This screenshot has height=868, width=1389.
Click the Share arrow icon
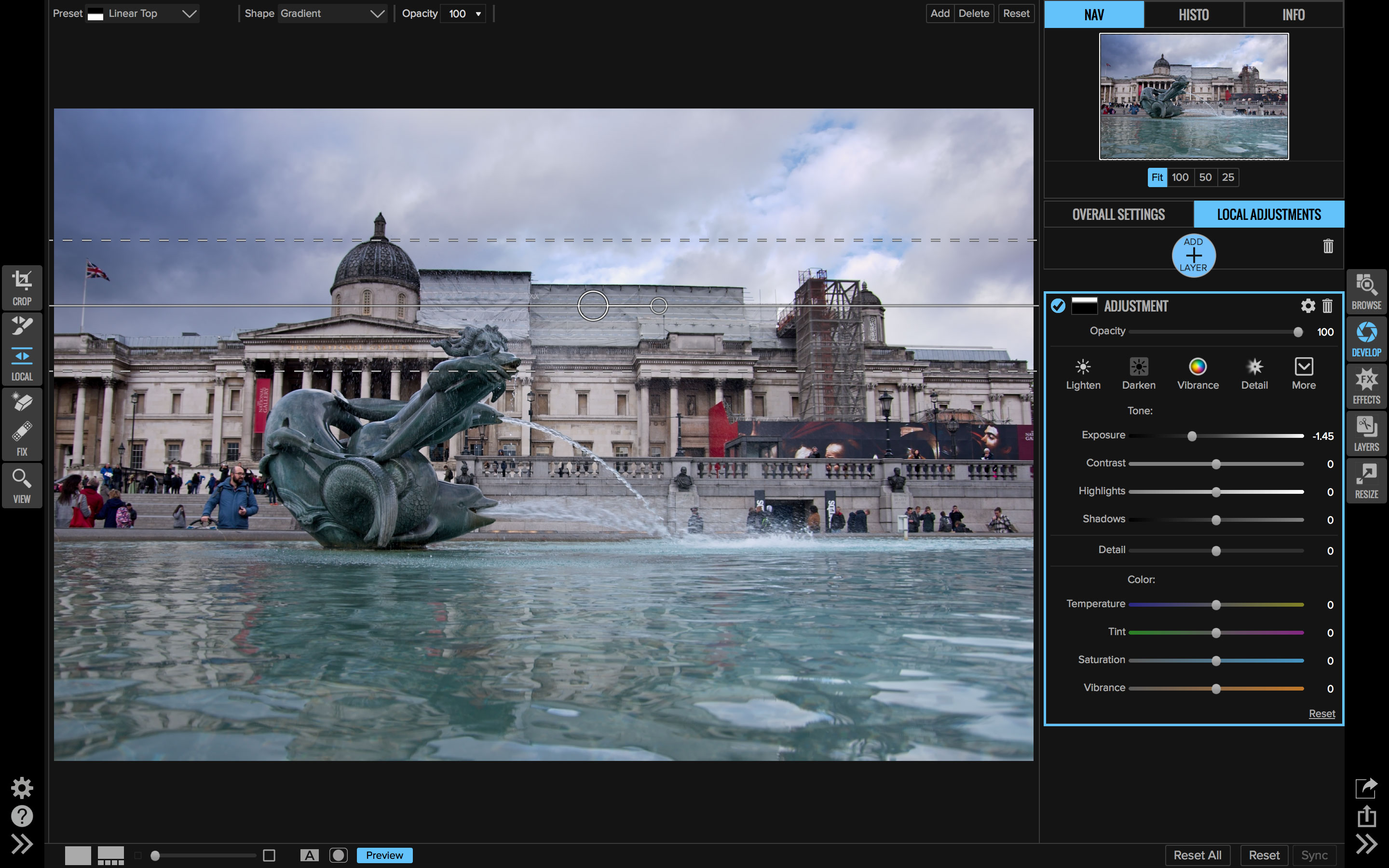[x=1366, y=787]
